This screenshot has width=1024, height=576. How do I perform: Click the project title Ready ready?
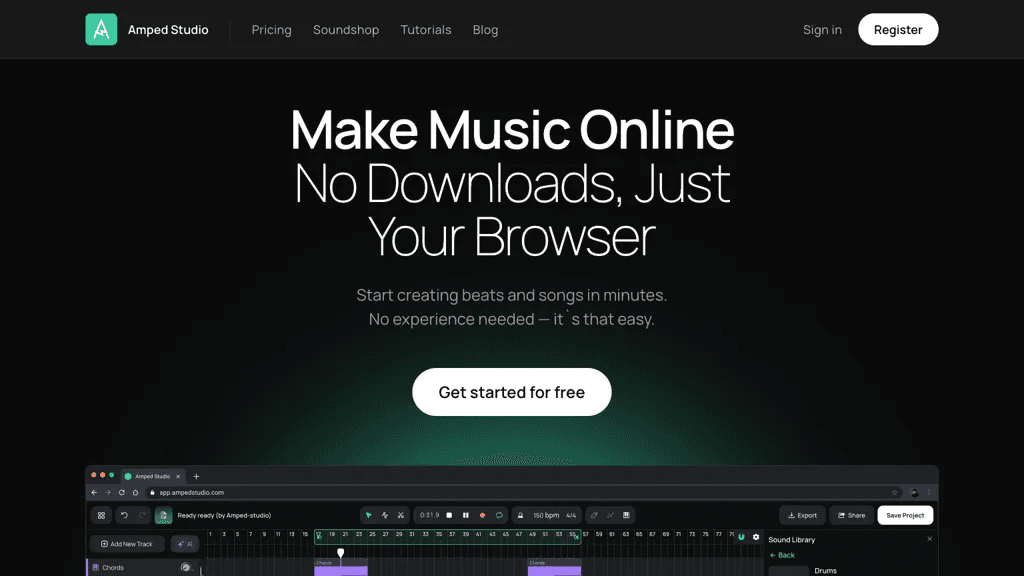(224, 515)
